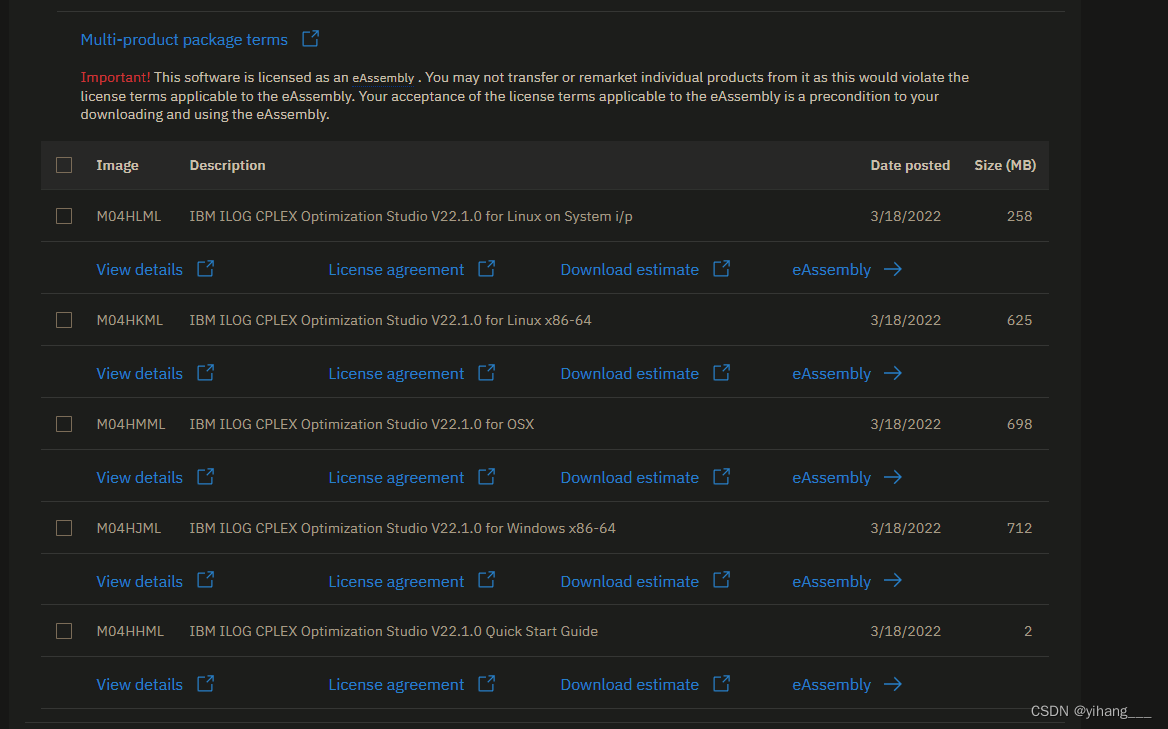Open License agreement for M04HHML

coord(396,684)
